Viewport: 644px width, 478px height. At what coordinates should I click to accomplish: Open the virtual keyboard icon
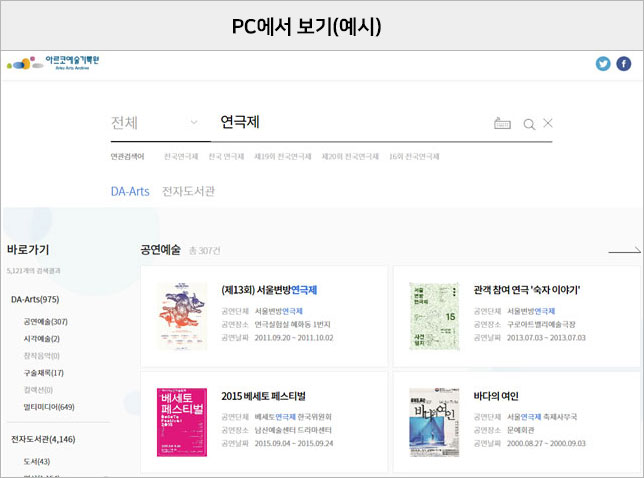pyautogui.click(x=502, y=123)
